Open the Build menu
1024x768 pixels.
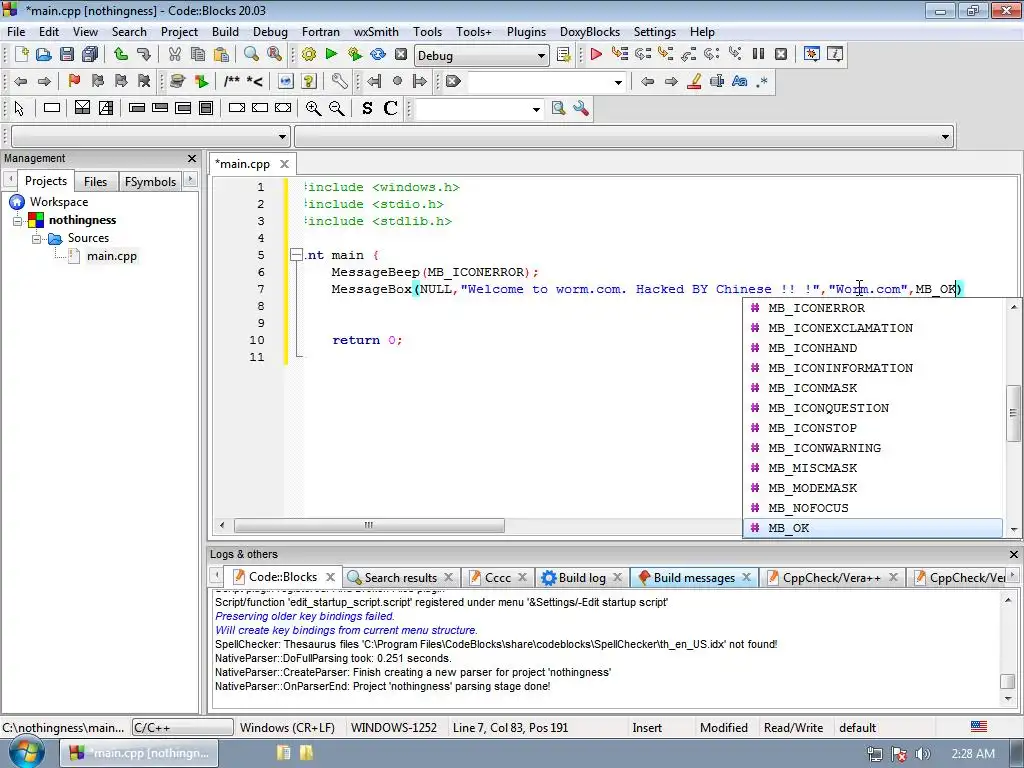(x=225, y=31)
